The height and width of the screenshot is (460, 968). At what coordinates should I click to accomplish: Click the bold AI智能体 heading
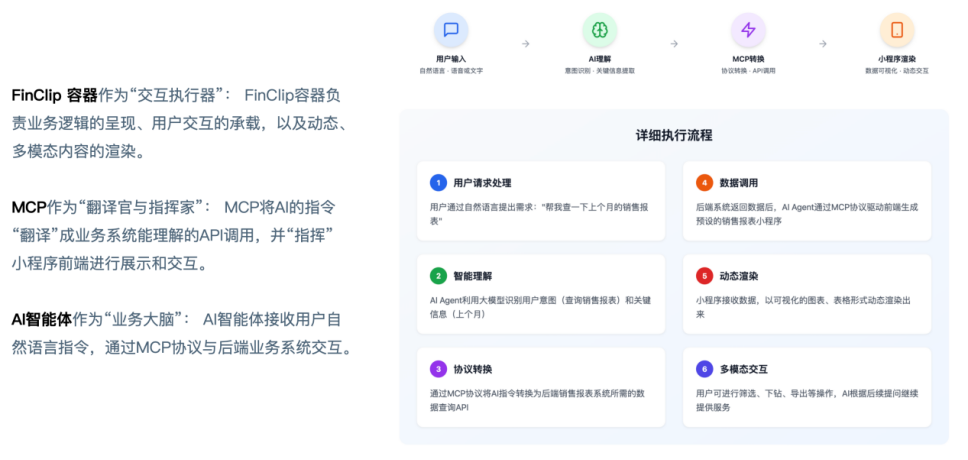coord(41,320)
